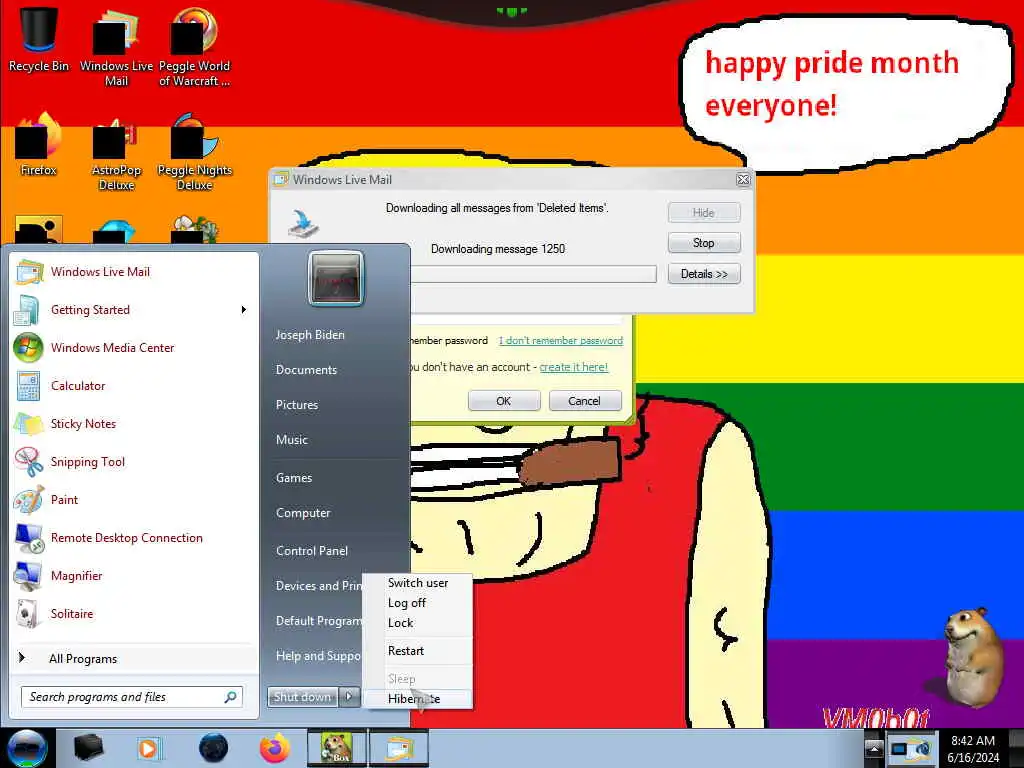Launch Windows Media Center
Viewport: 1024px width, 768px height.
tap(134, 347)
